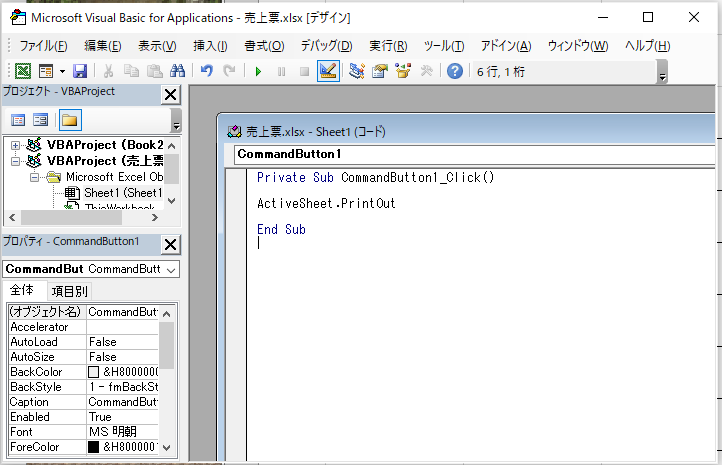Click the BackColor white color swatch

[93, 372]
